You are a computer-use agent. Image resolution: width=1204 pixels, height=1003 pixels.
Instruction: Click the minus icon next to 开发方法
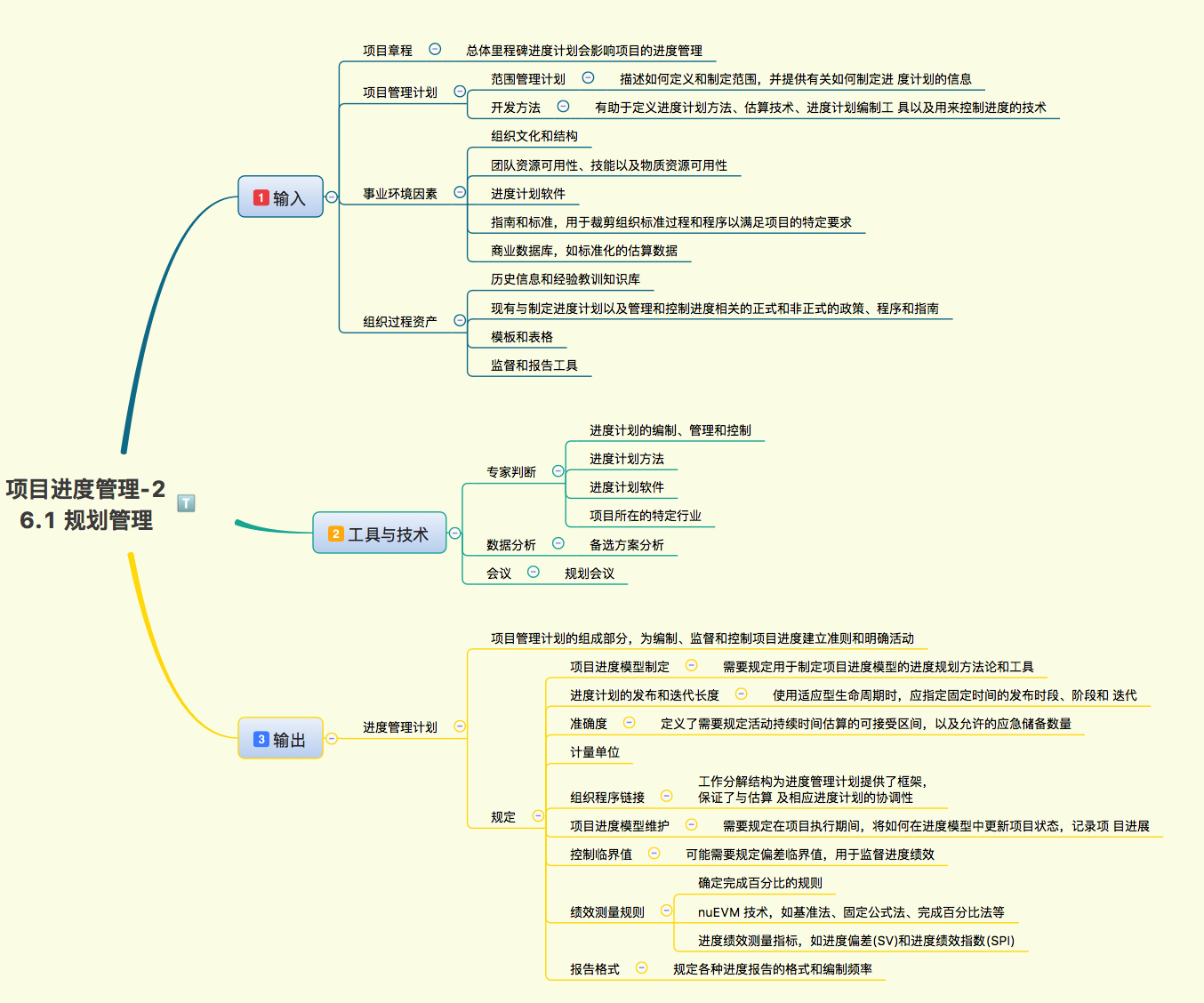tap(563, 107)
